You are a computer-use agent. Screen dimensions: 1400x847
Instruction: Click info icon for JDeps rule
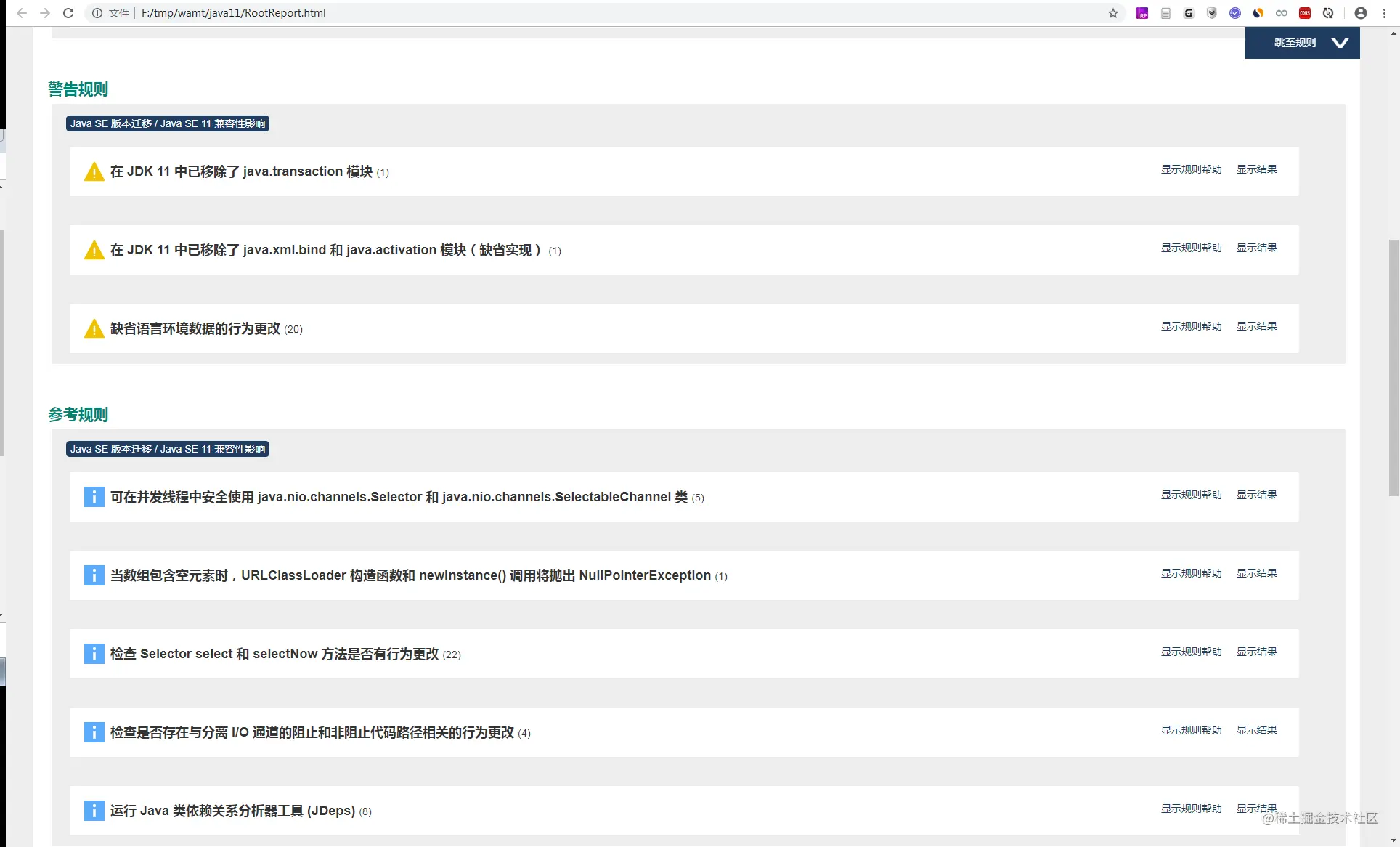pyautogui.click(x=94, y=811)
